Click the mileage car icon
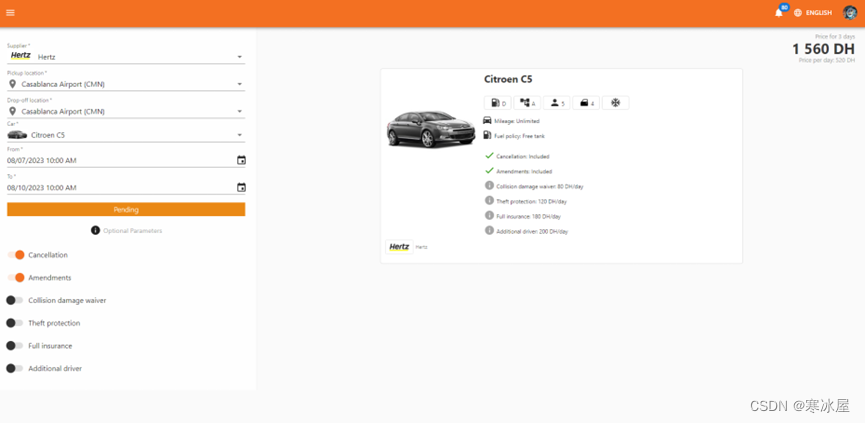 click(x=487, y=120)
